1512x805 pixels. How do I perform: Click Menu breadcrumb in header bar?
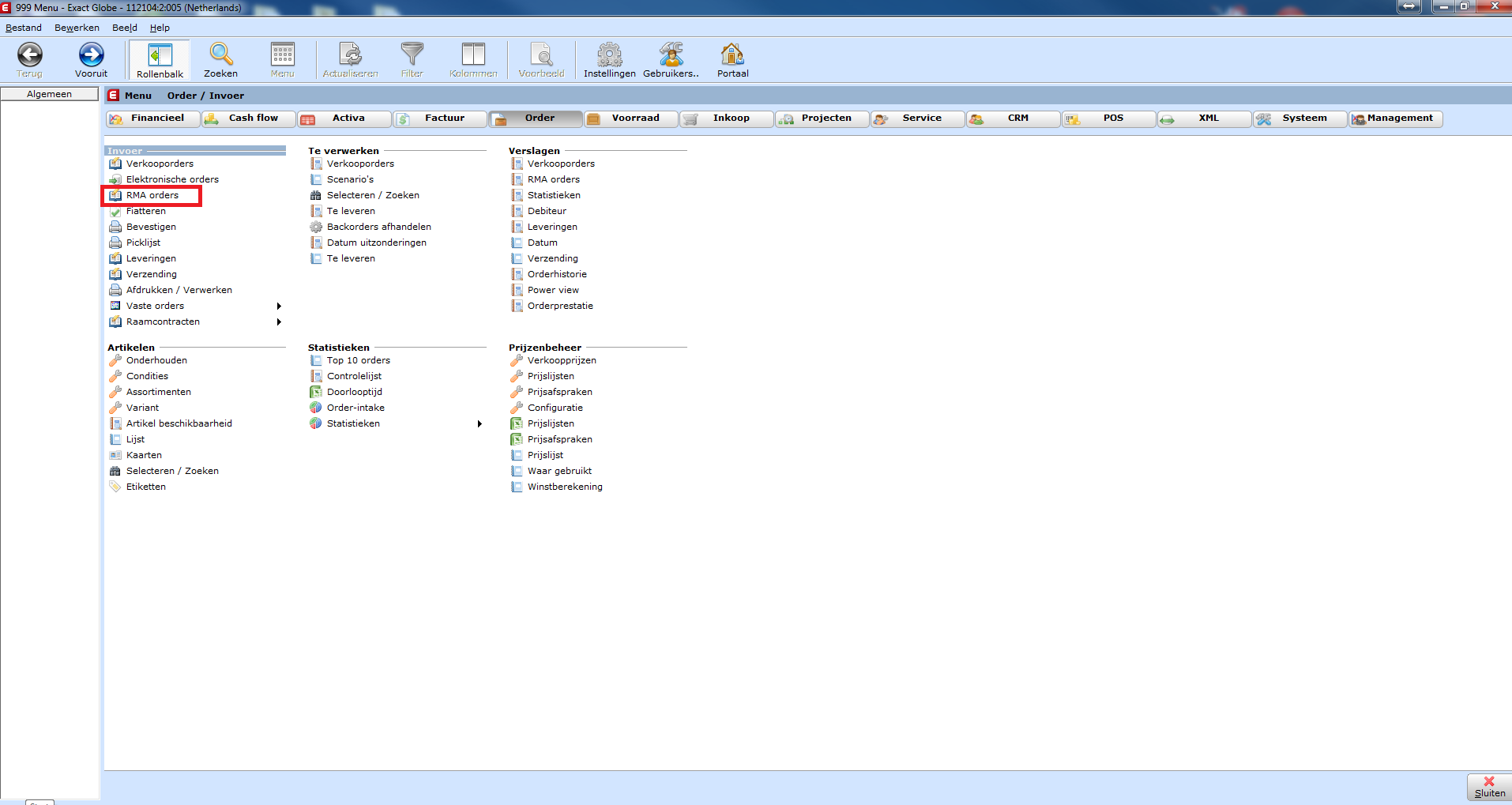pyautogui.click(x=138, y=96)
